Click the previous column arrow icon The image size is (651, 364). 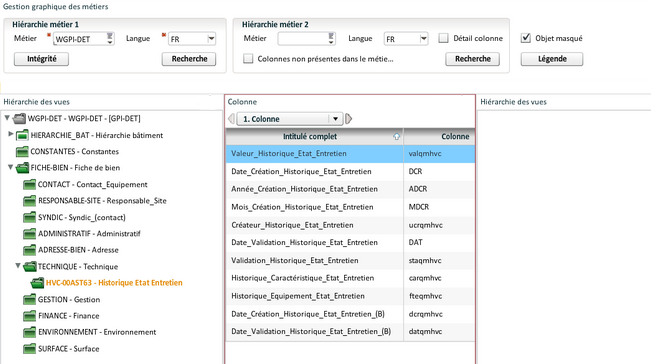coord(231,119)
